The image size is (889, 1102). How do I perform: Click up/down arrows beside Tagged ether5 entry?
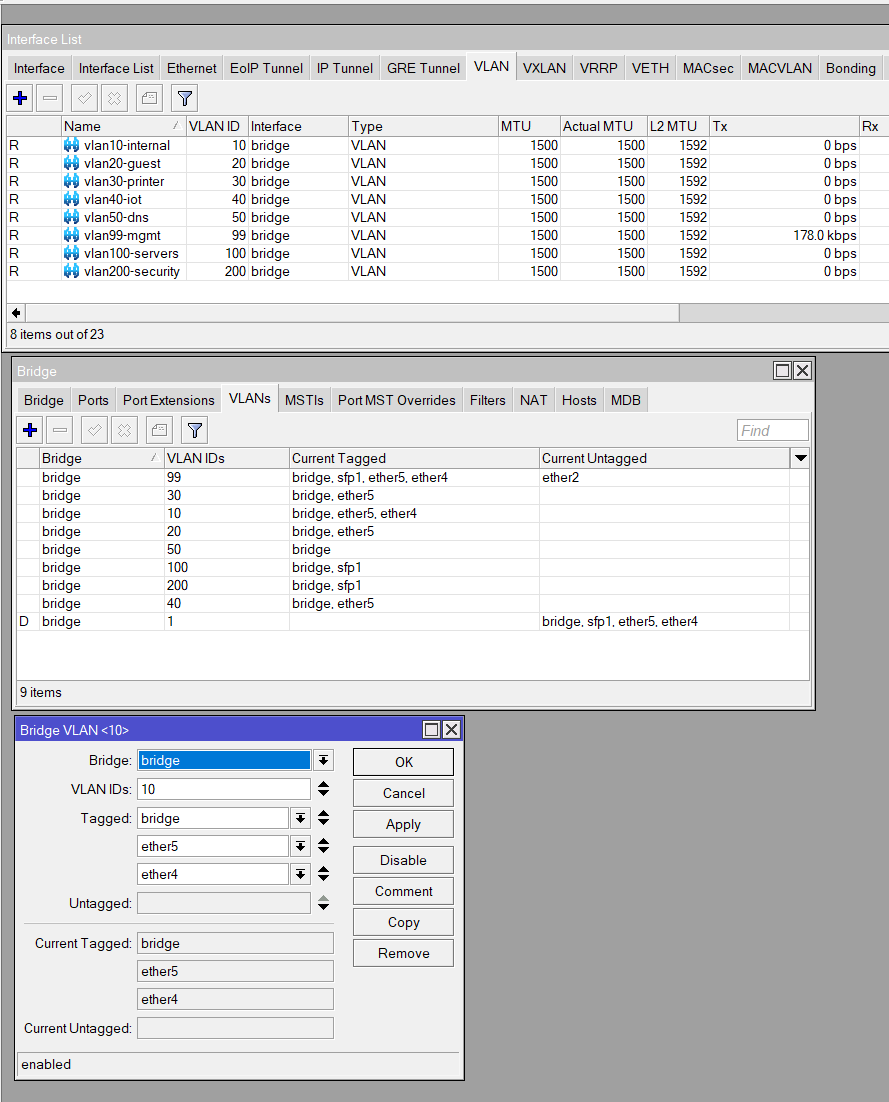[323, 846]
